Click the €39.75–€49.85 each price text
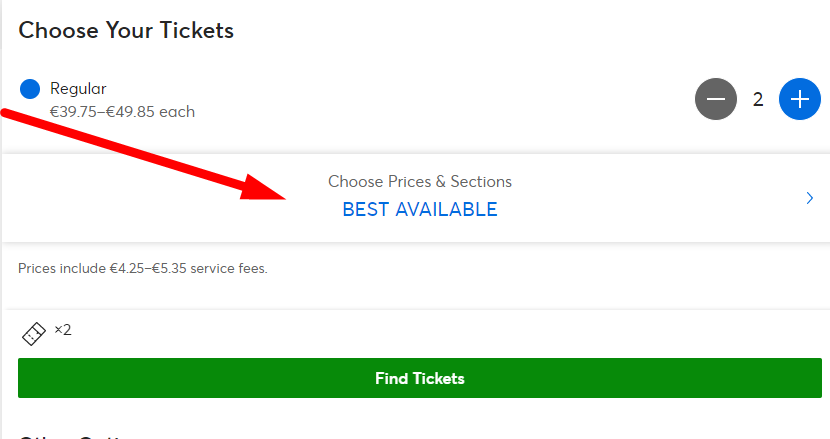Screen dimensions: 830x439 [x=122, y=112]
